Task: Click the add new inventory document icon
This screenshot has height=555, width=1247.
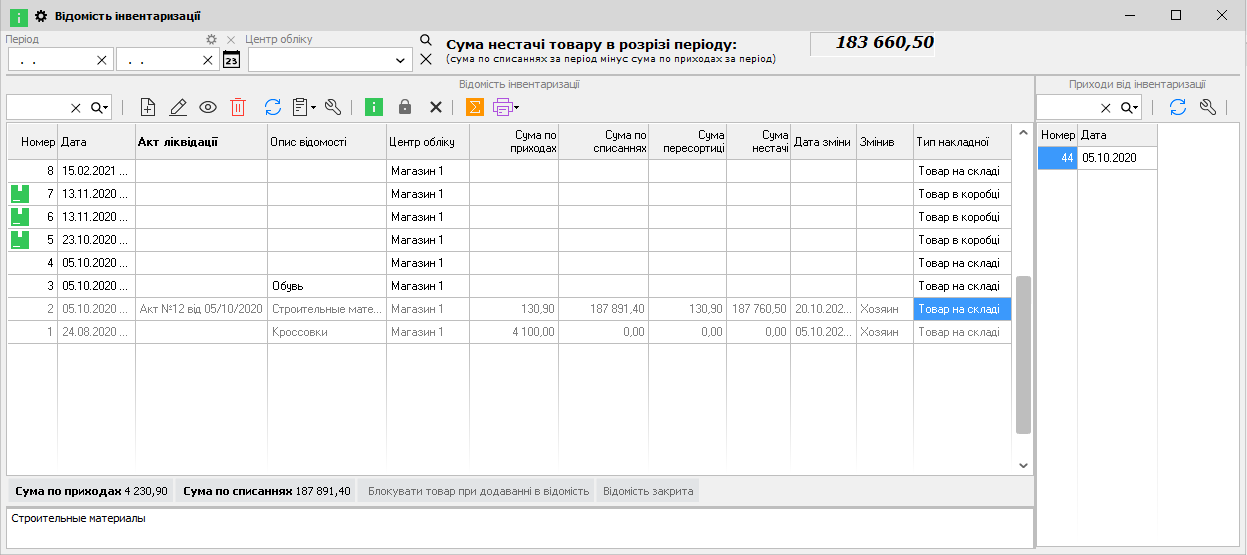Action: [x=148, y=107]
